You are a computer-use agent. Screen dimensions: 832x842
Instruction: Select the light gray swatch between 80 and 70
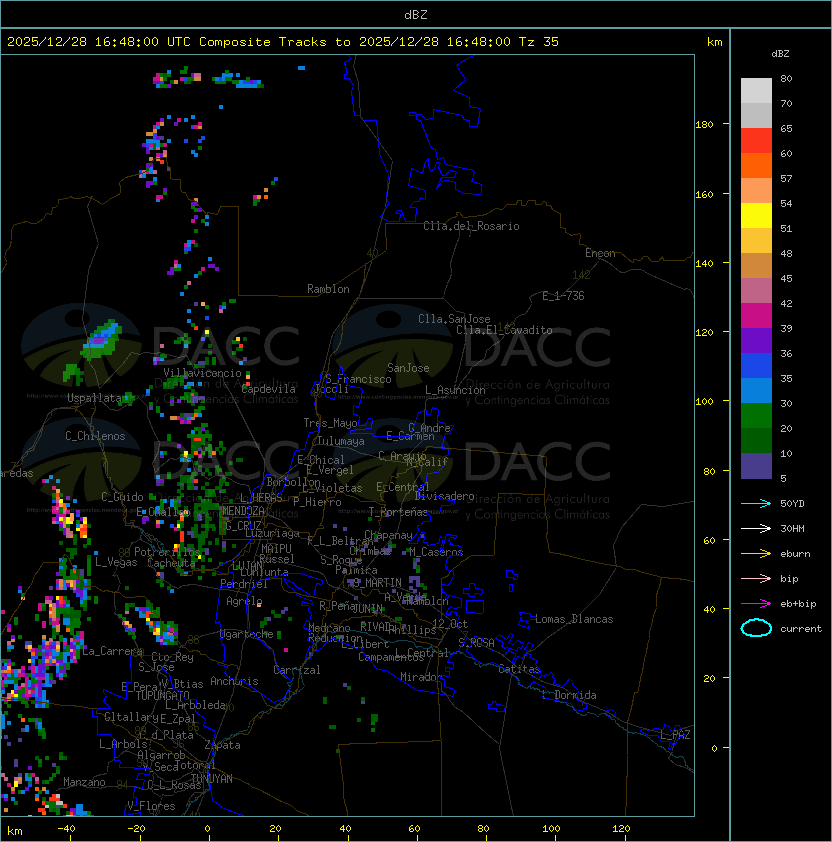[x=756, y=91]
